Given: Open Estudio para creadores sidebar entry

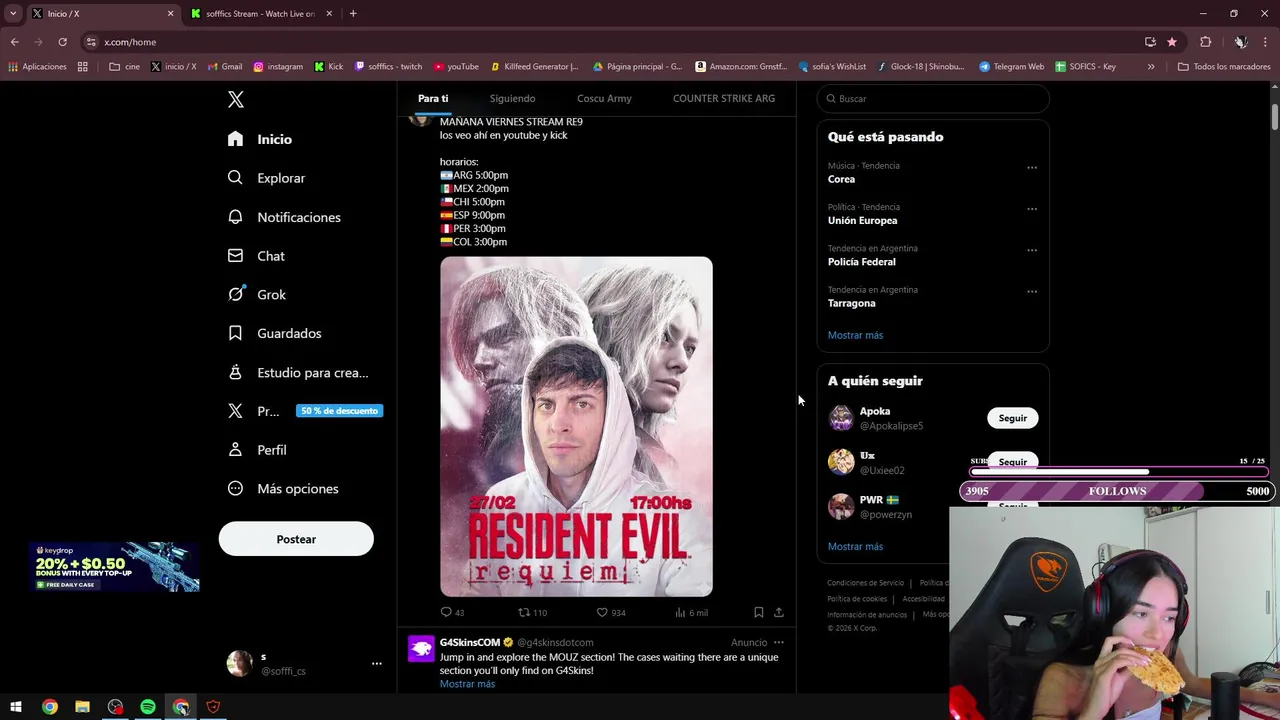Looking at the screenshot, I should tap(298, 372).
